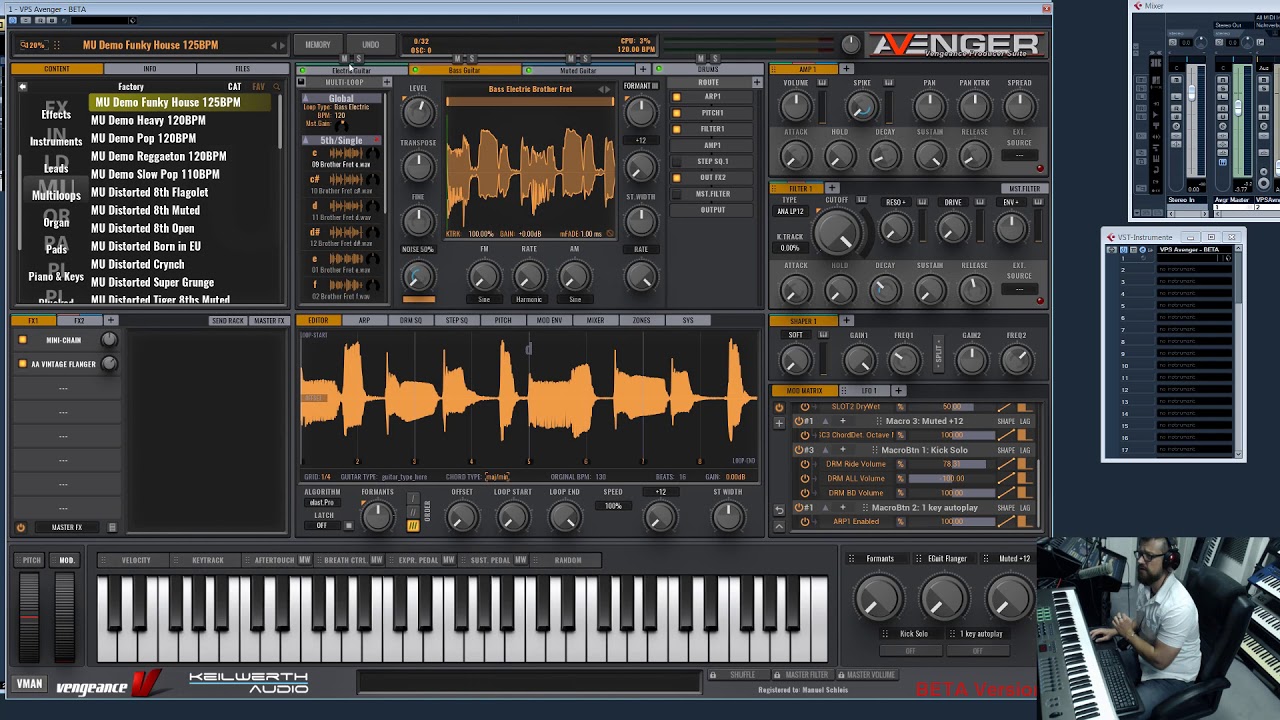Screen dimensions: 1280x720
Task: Toggle the PITCH1 route enable
Action: tap(676, 113)
